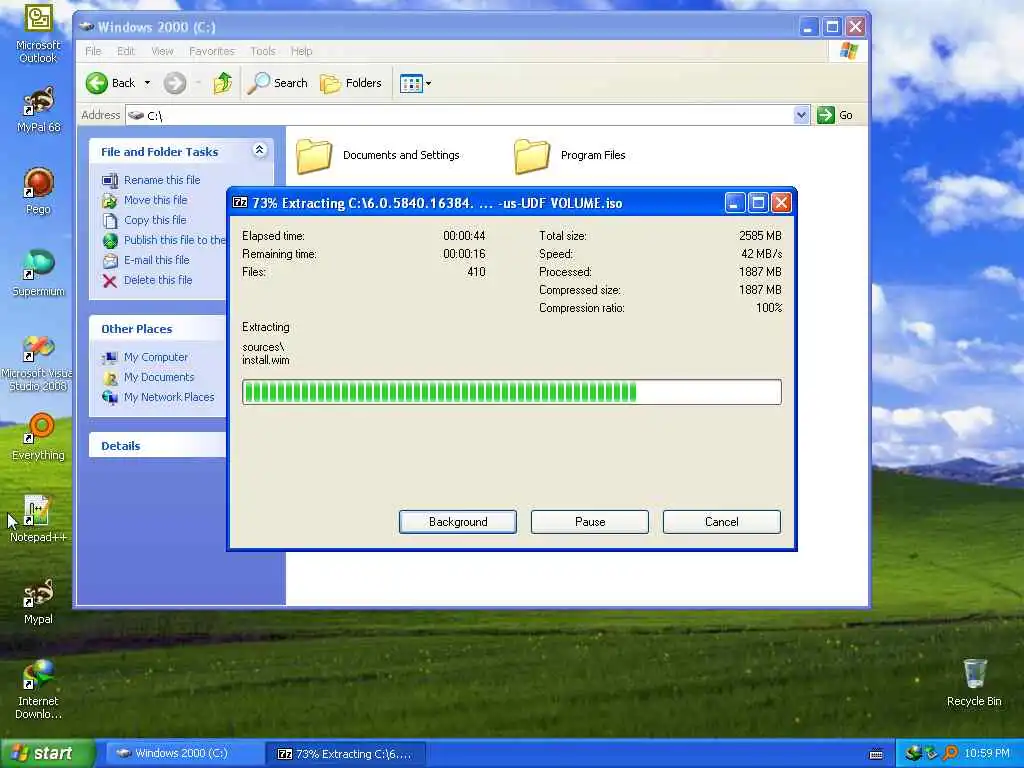Open Supermium browser shortcut
The image size is (1024, 768).
pos(38,273)
